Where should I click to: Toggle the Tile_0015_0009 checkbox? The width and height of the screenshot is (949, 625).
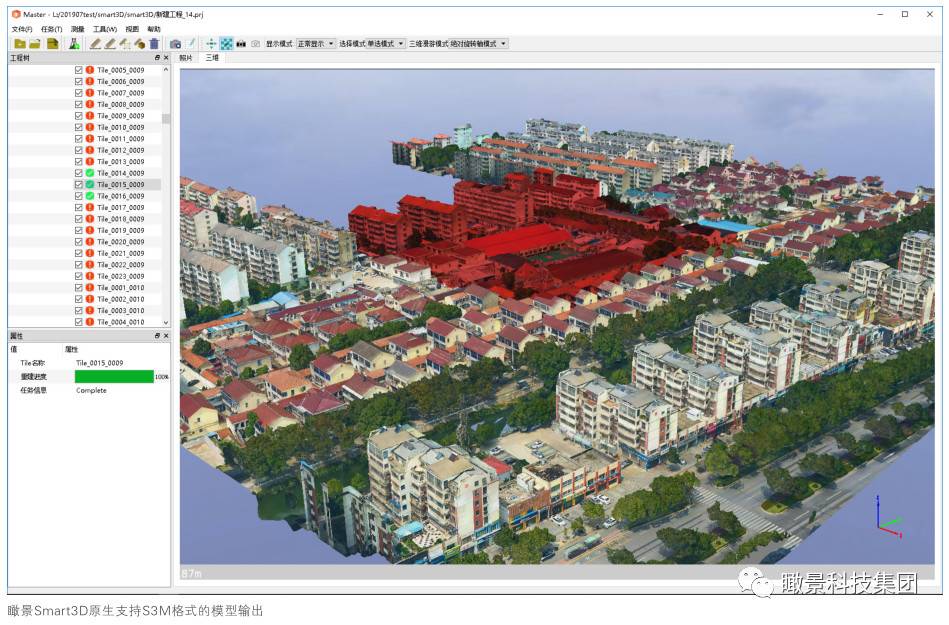(x=79, y=185)
